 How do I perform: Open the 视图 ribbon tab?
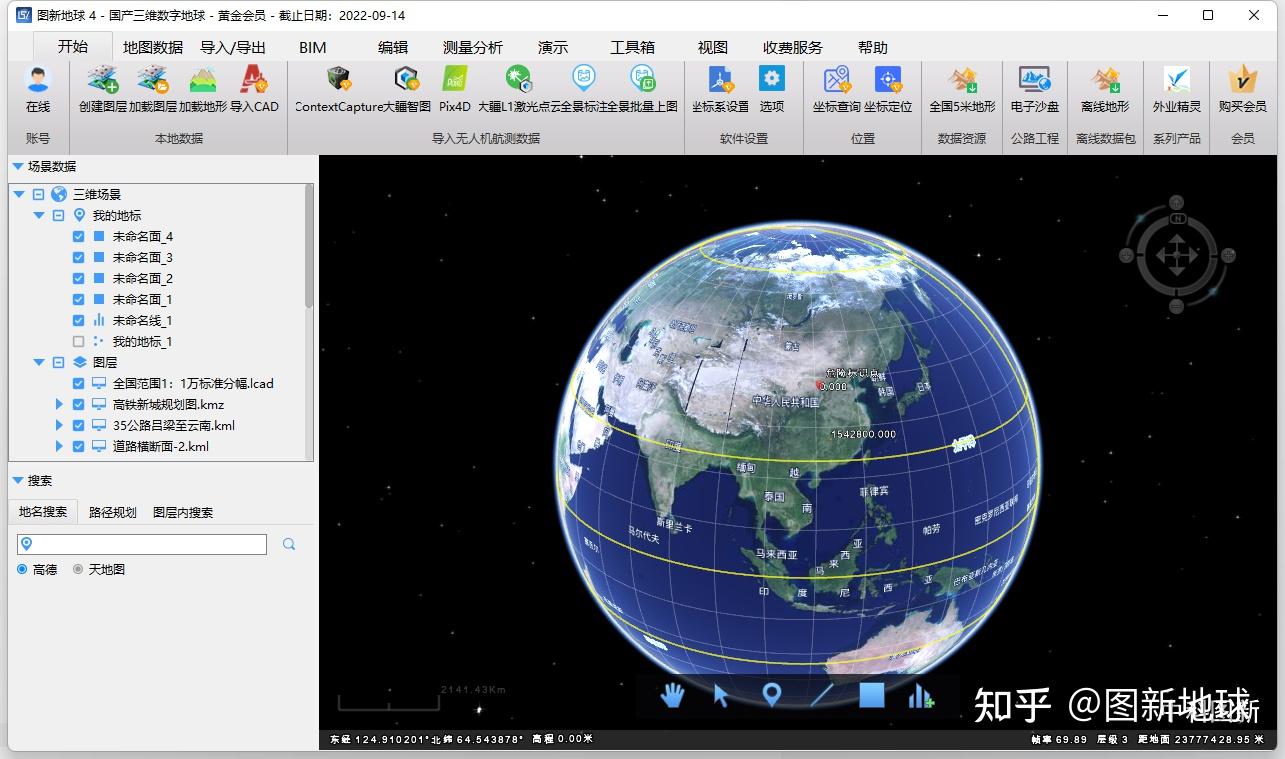pyautogui.click(x=713, y=47)
